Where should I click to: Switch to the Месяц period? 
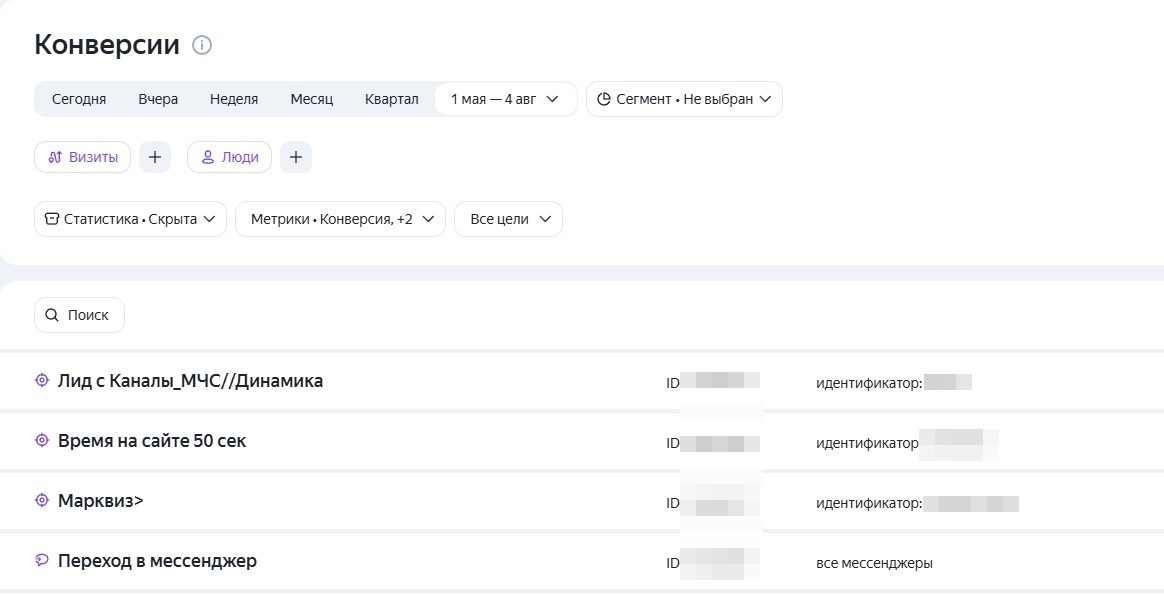pos(312,99)
